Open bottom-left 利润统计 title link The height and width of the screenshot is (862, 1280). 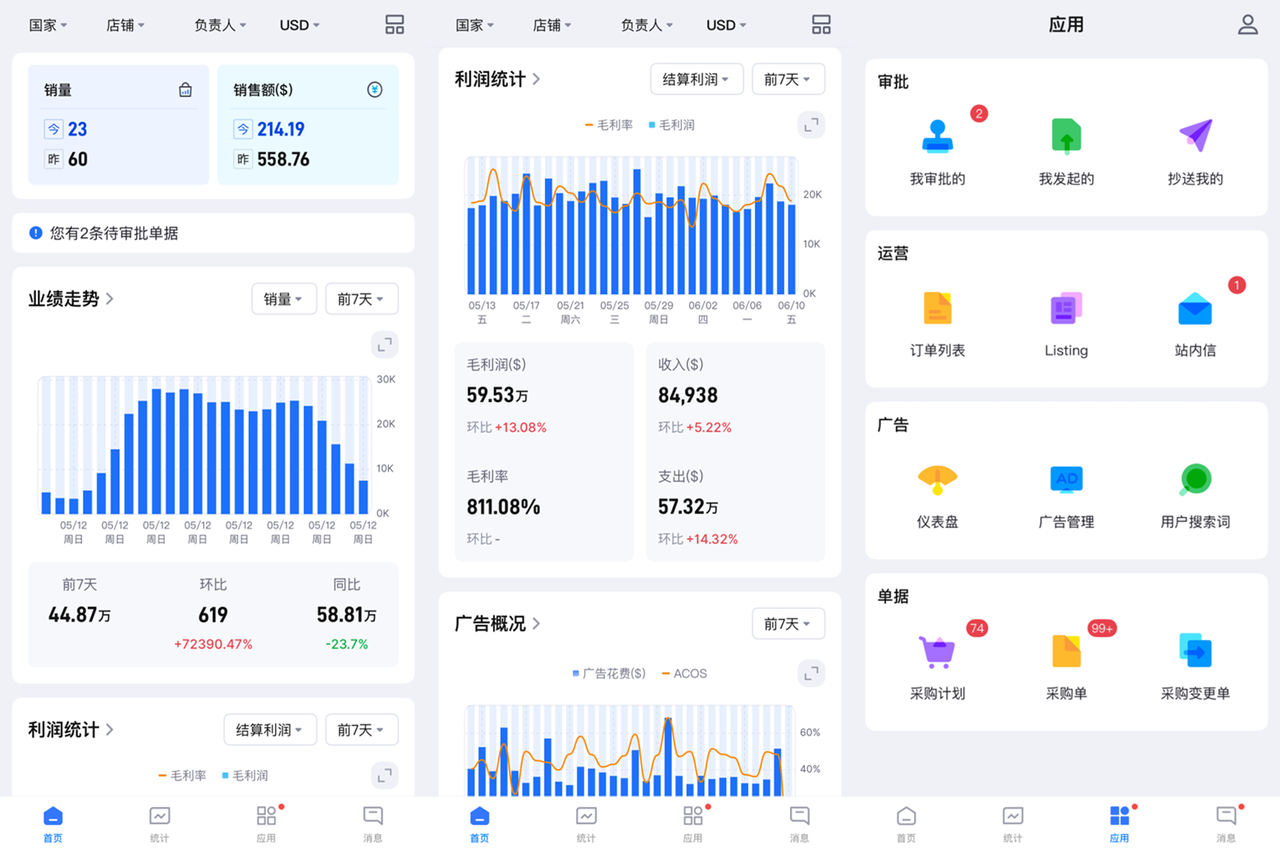(71, 730)
